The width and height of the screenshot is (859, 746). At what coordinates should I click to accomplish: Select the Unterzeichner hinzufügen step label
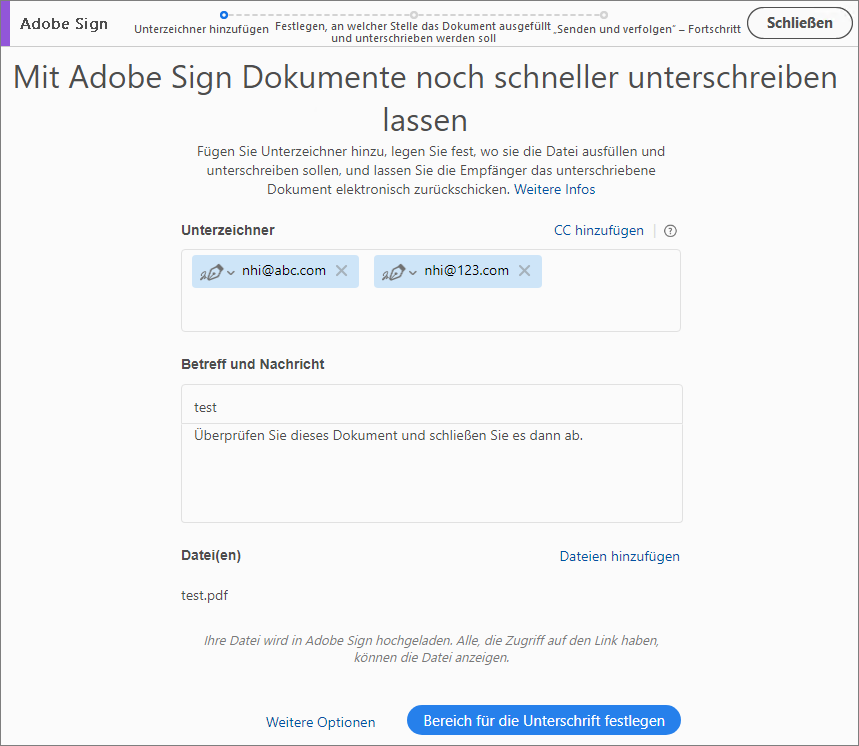tap(201, 30)
